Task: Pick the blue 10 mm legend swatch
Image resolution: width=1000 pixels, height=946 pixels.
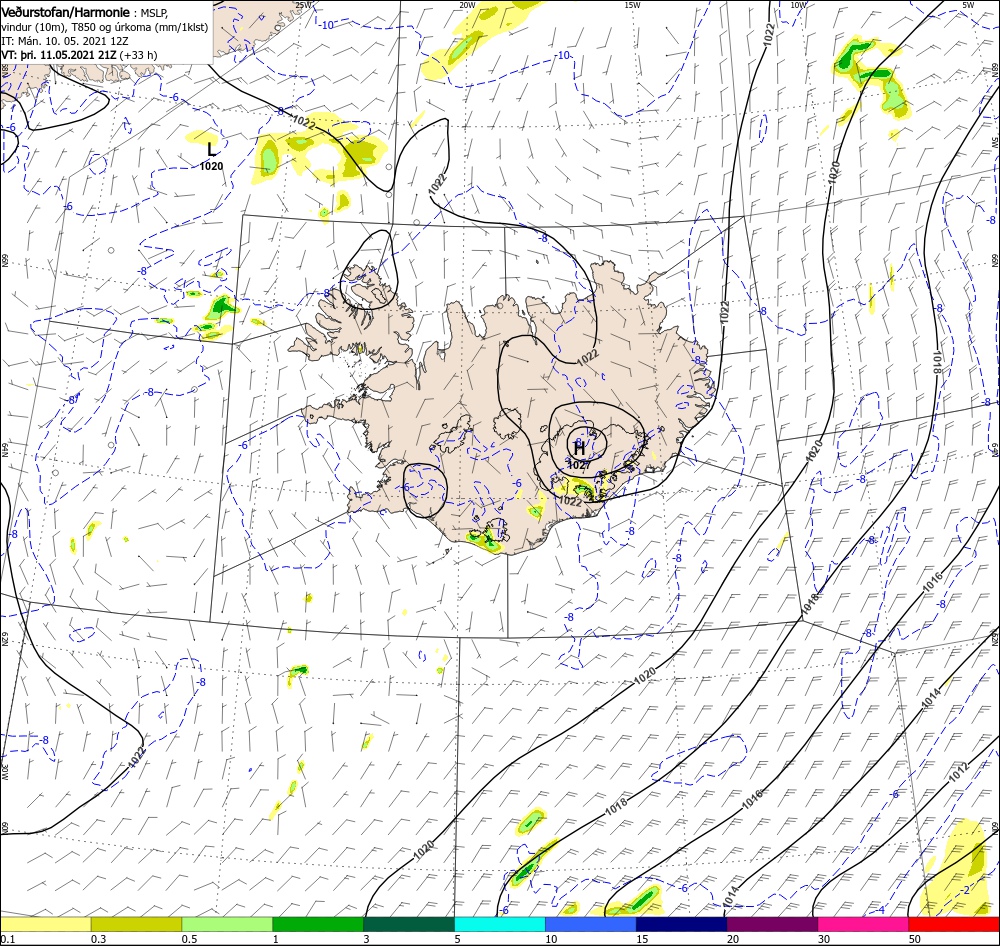Action: point(591,924)
